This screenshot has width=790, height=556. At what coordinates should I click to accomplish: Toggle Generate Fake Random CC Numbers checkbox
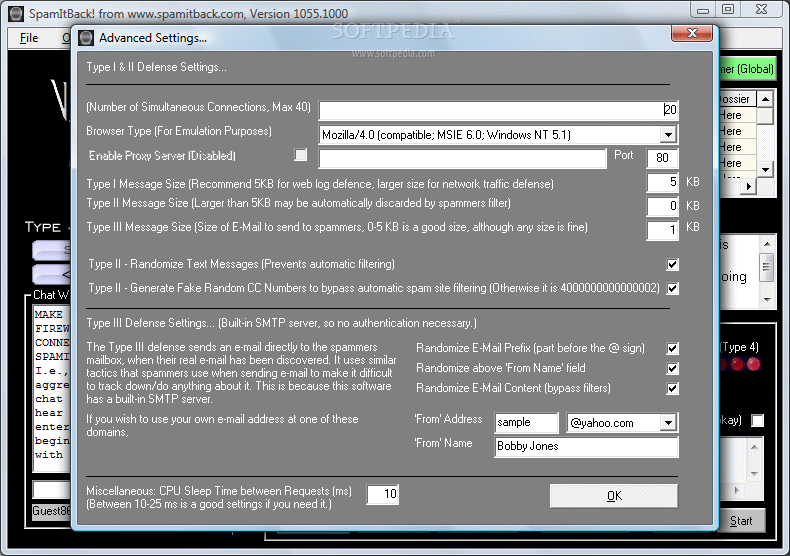(x=672, y=288)
